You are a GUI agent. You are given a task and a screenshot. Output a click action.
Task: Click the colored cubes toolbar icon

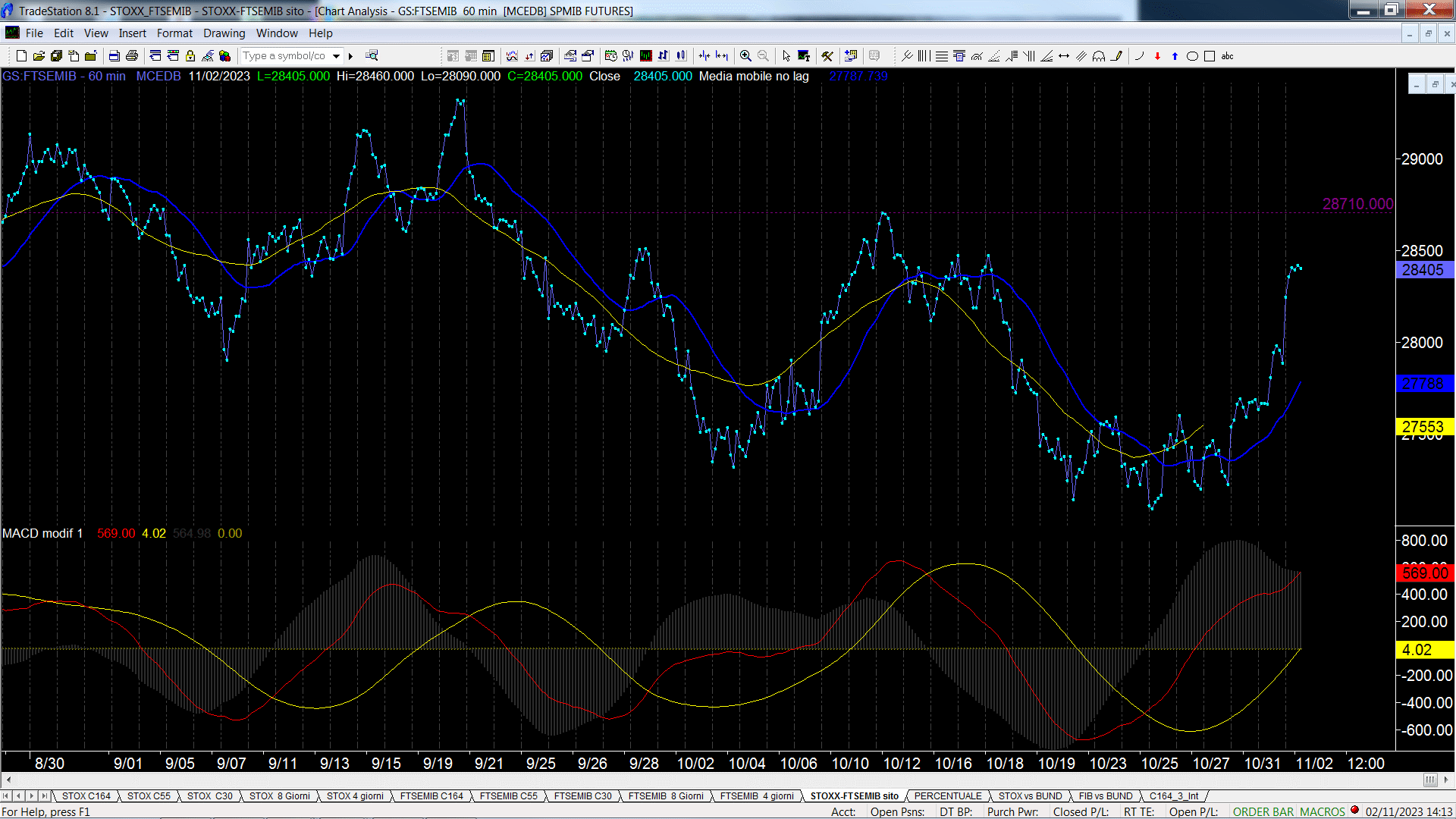pyautogui.click(x=225, y=56)
